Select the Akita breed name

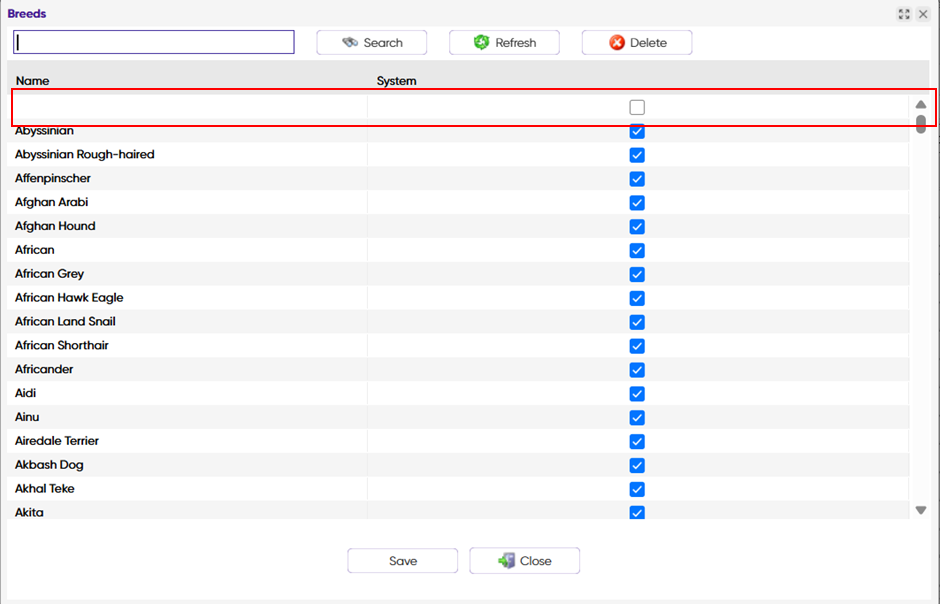[29, 512]
